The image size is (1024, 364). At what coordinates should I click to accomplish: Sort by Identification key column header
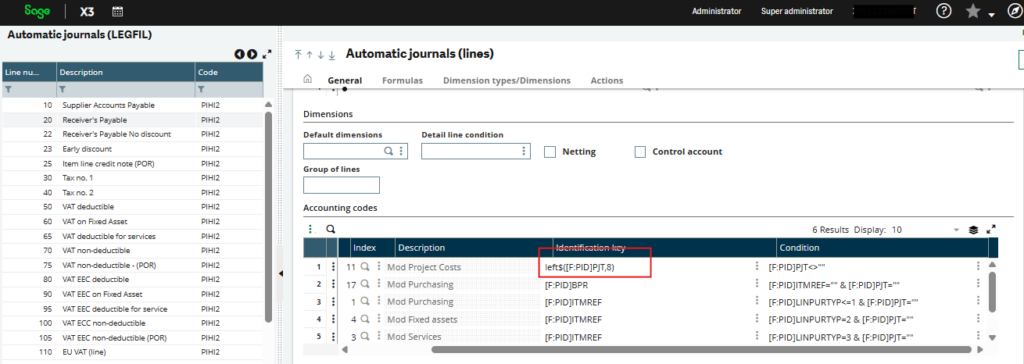pos(664,248)
